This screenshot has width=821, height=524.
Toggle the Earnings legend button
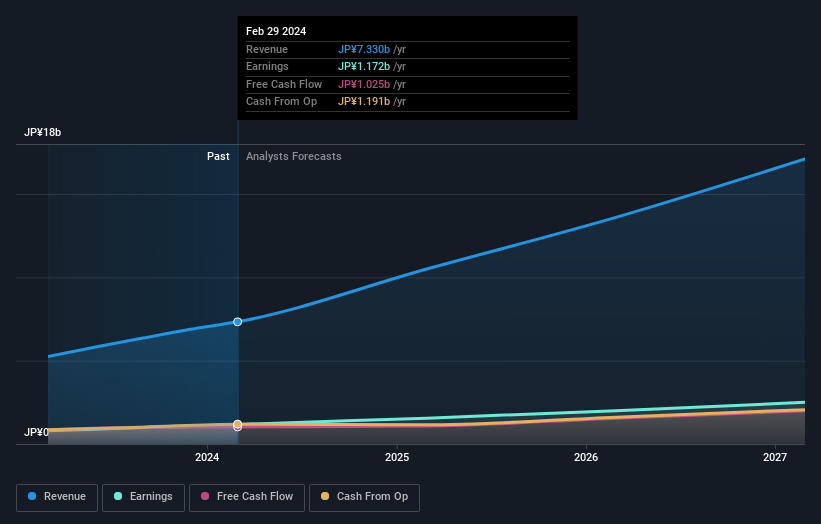pyautogui.click(x=143, y=497)
